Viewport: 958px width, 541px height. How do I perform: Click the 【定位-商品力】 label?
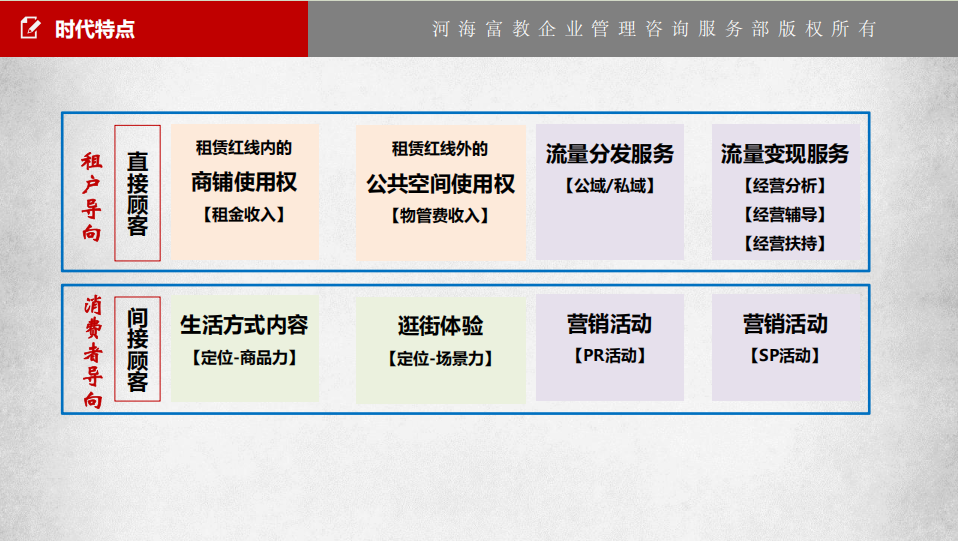coord(244,358)
